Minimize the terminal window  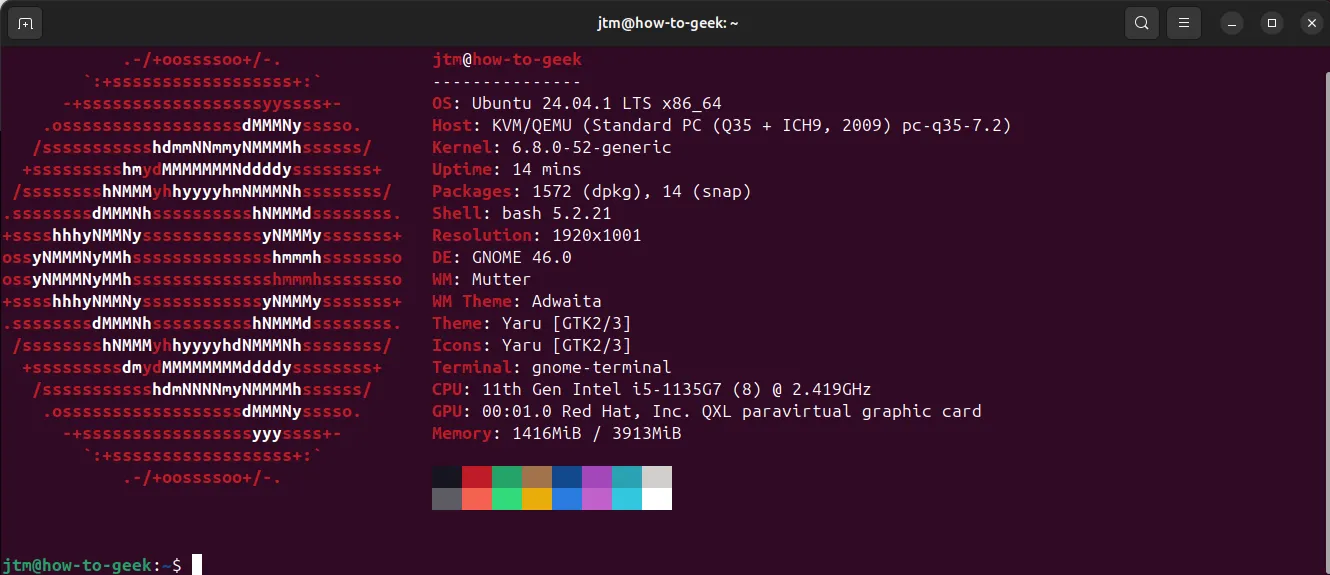point(1233,23)
